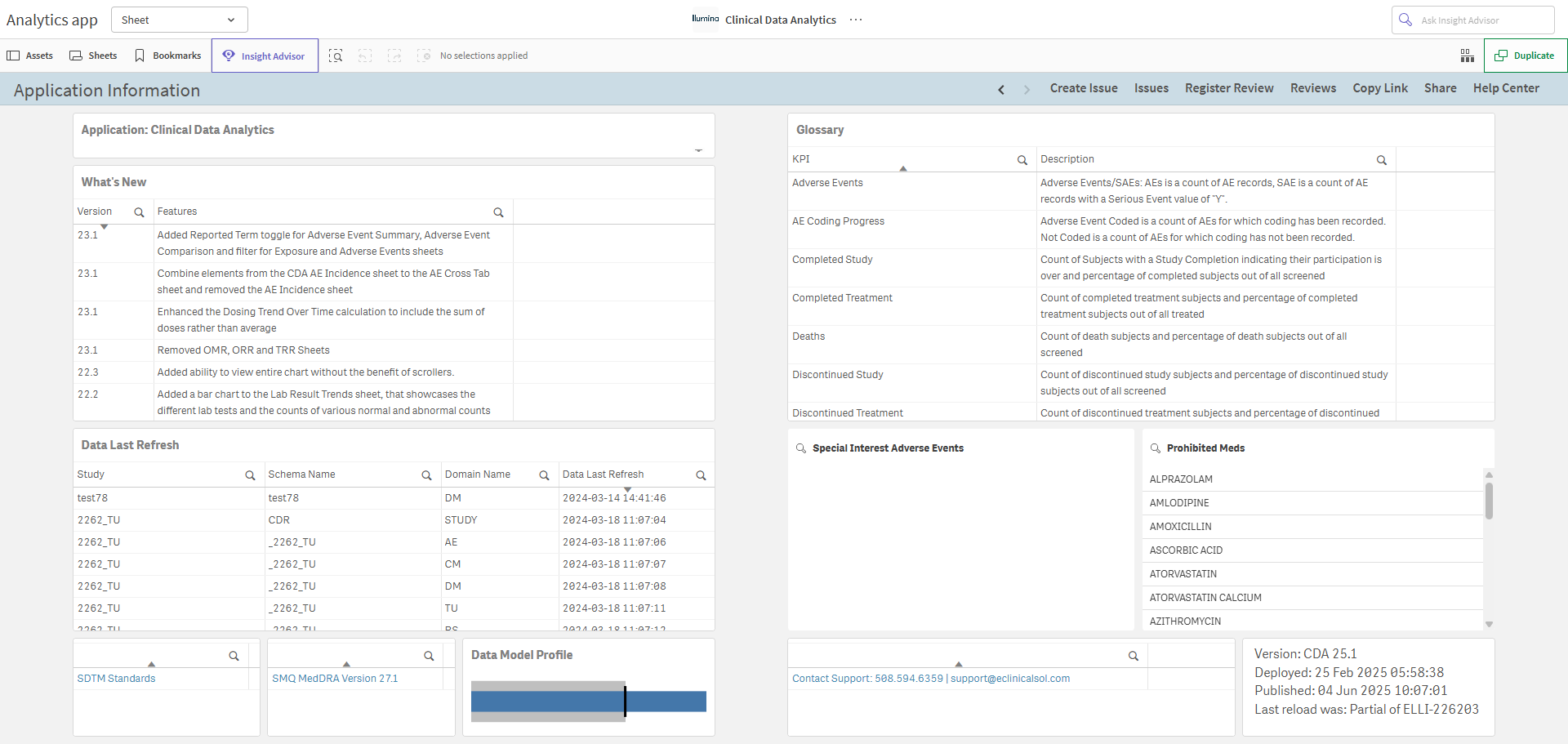Click Share in the sheet header
The width and height of the screenshot is (1568, 744).
point(1441,88)
